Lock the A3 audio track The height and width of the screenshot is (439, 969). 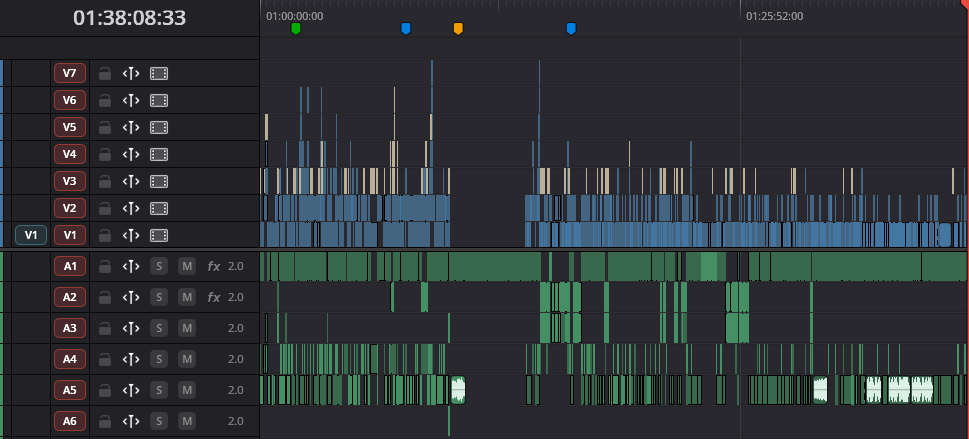pos(105,328)
